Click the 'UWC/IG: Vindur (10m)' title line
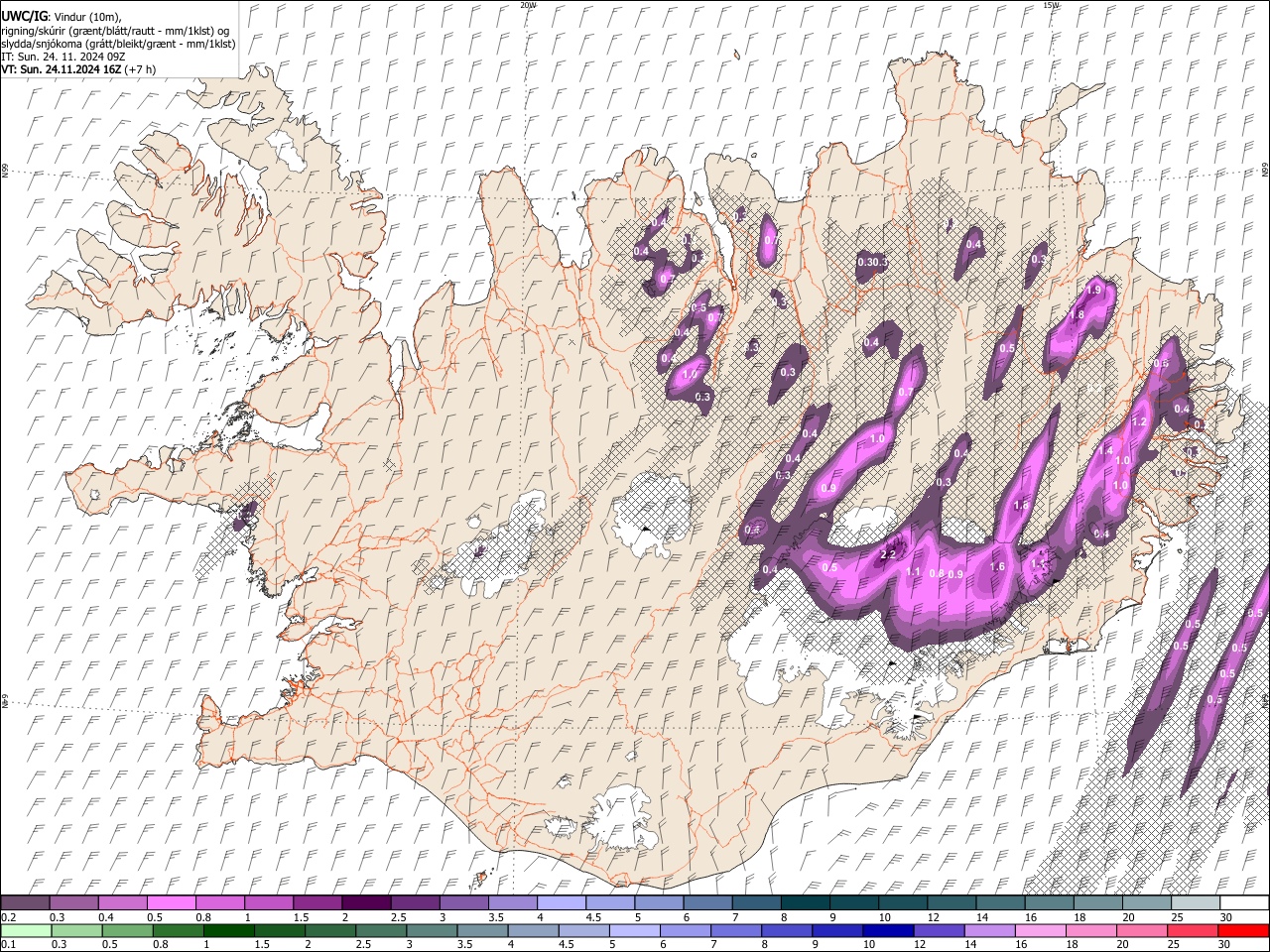1270x952 pixels. tap(61, 17)
